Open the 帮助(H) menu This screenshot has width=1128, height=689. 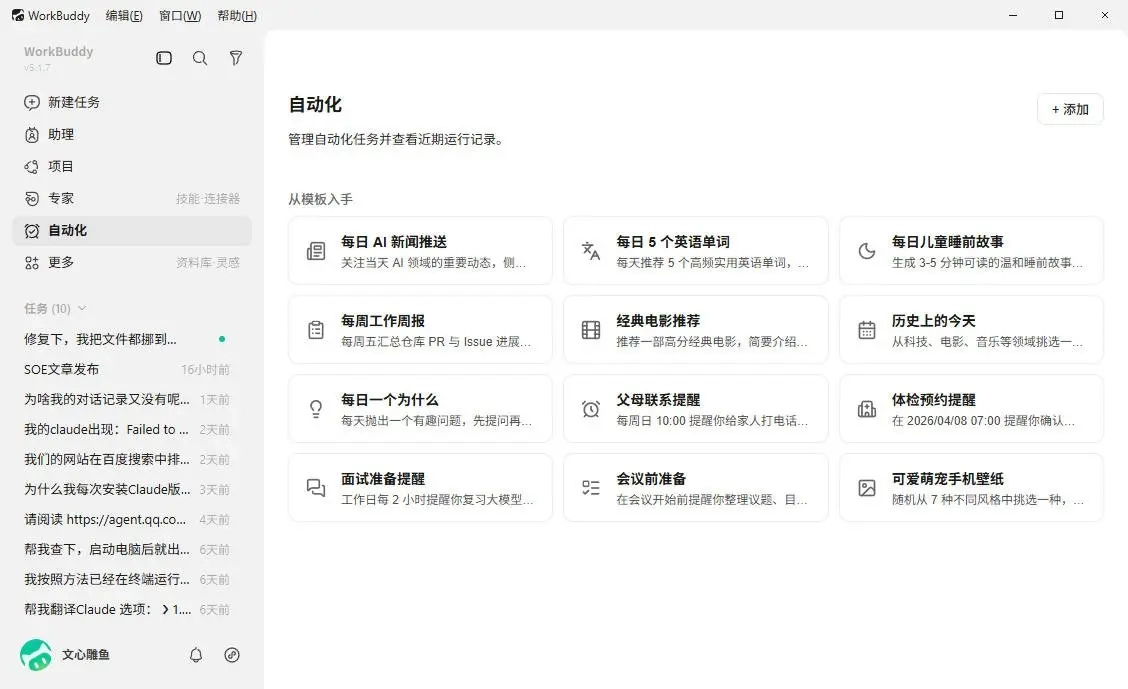pos(237,16)
